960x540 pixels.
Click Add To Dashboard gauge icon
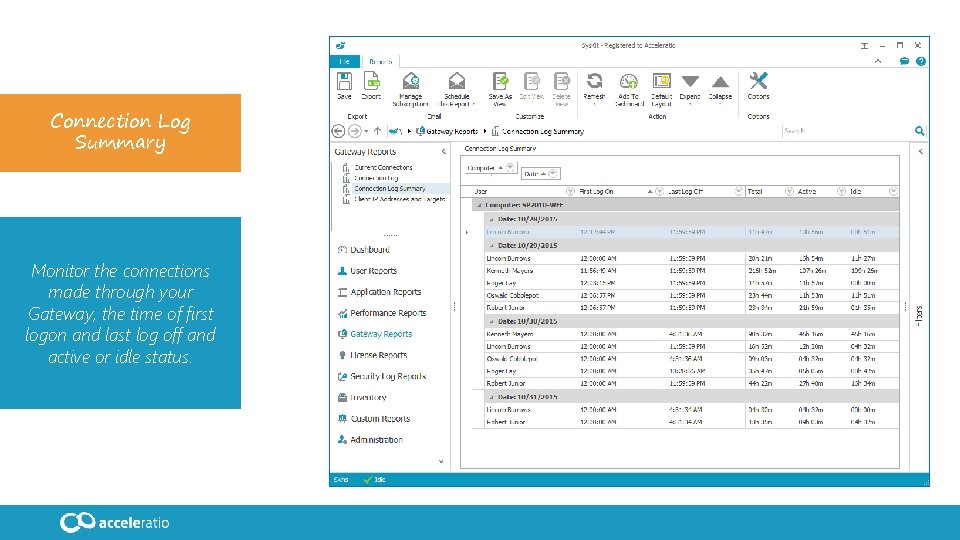pos(629,81)
